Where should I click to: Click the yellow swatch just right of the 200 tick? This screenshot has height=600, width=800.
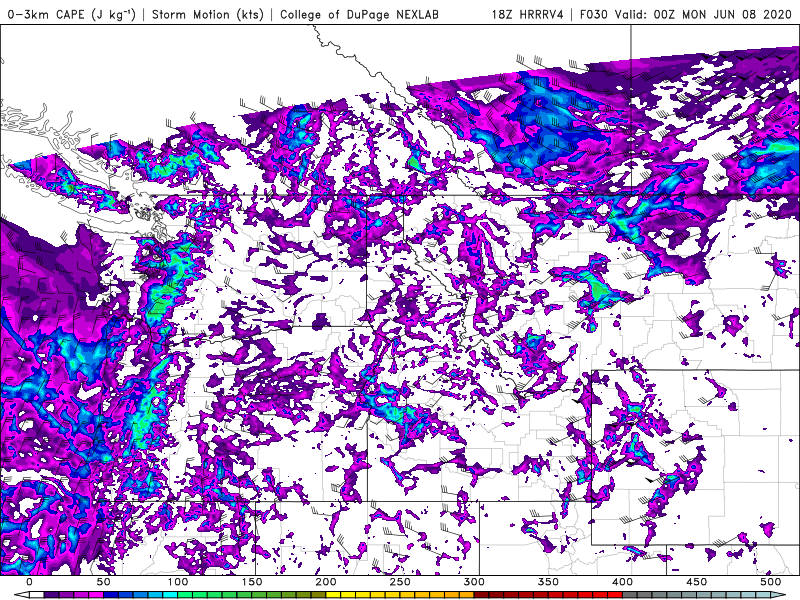pyautogui.click(x=333, y=595)
